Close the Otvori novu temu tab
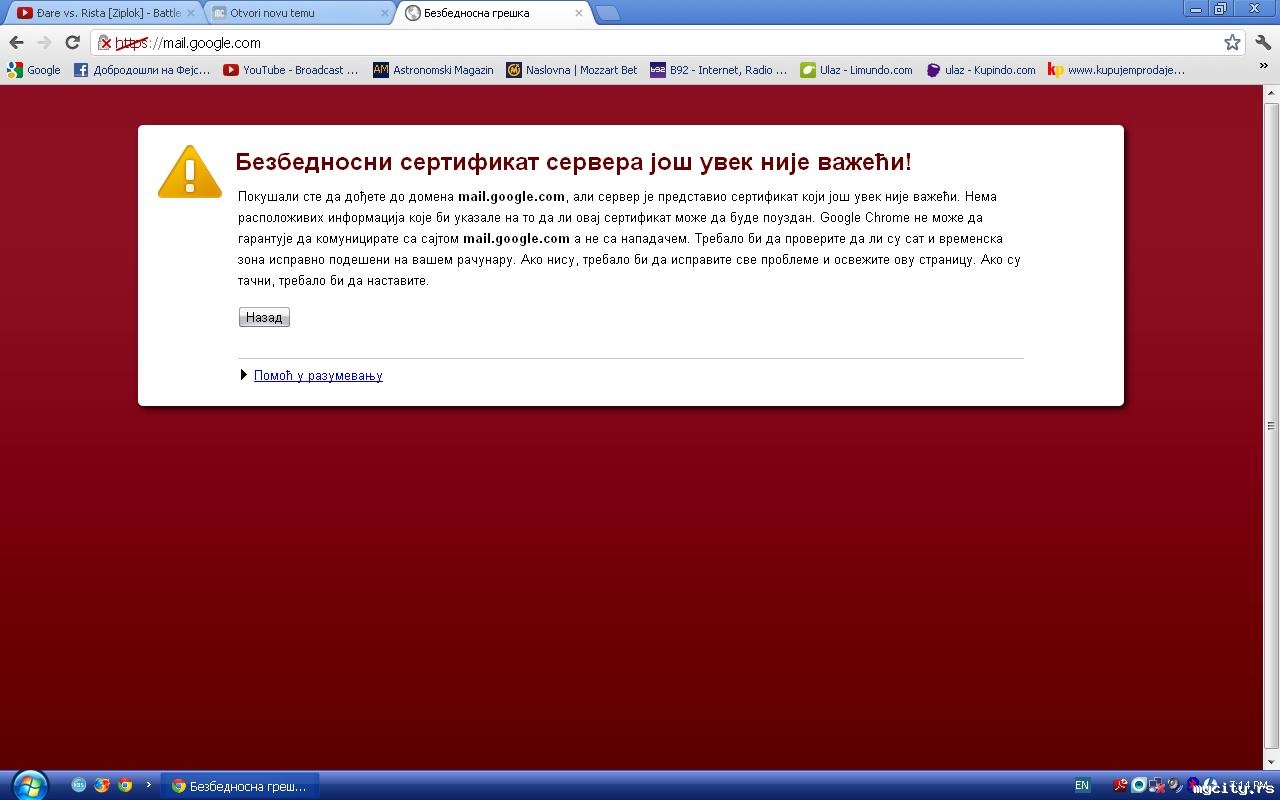 (385, 13)
